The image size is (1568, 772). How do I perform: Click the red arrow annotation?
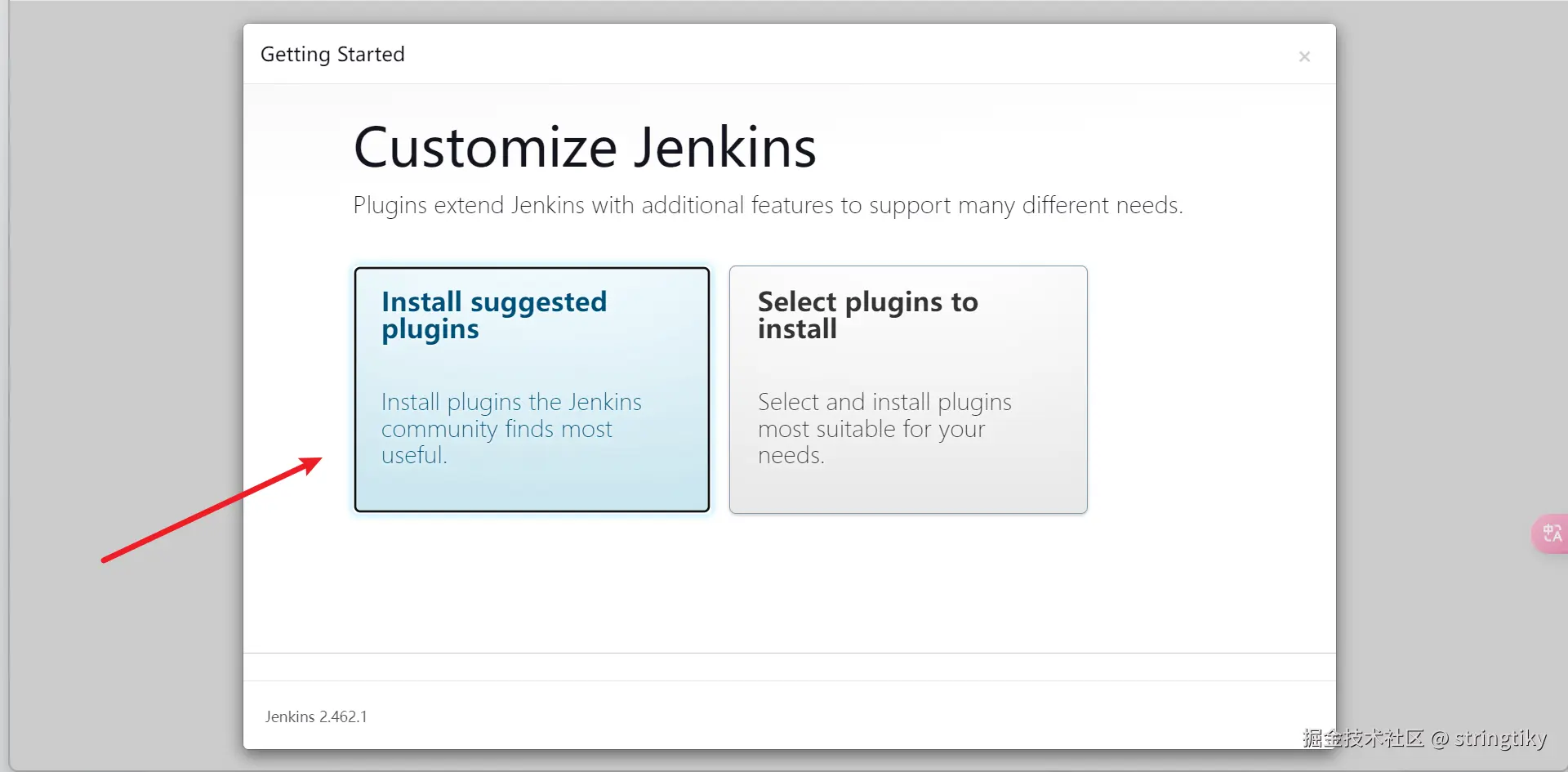[x=212, y=510]
